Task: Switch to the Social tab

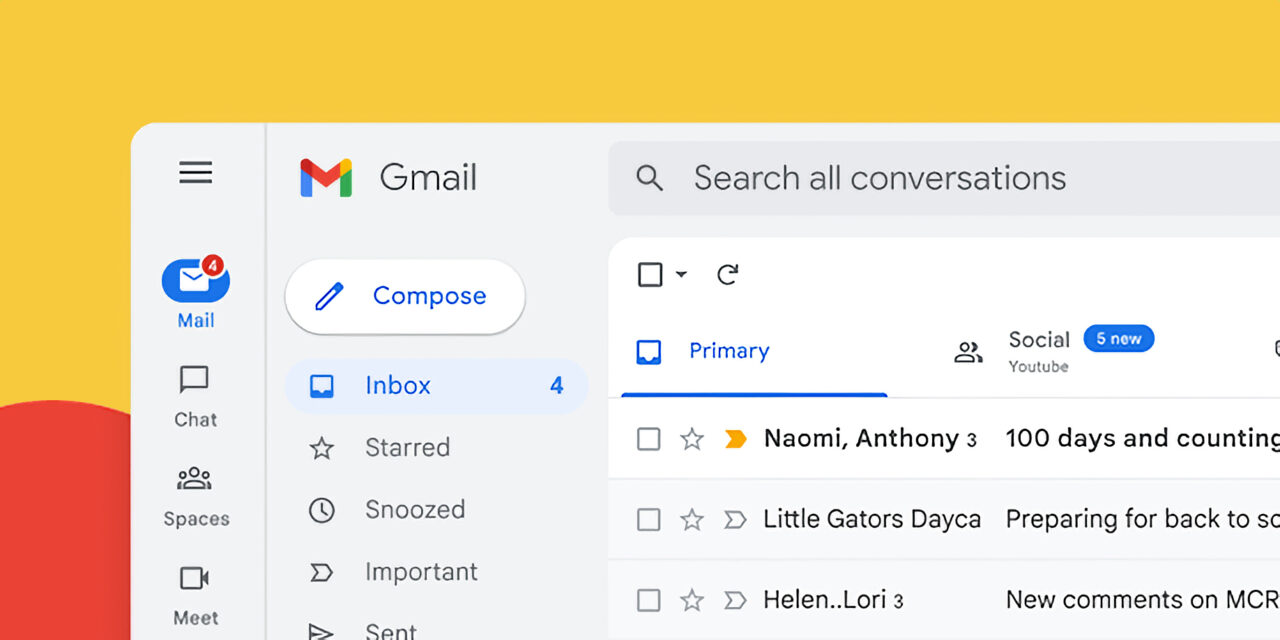Action: [x=1039, y=340]
